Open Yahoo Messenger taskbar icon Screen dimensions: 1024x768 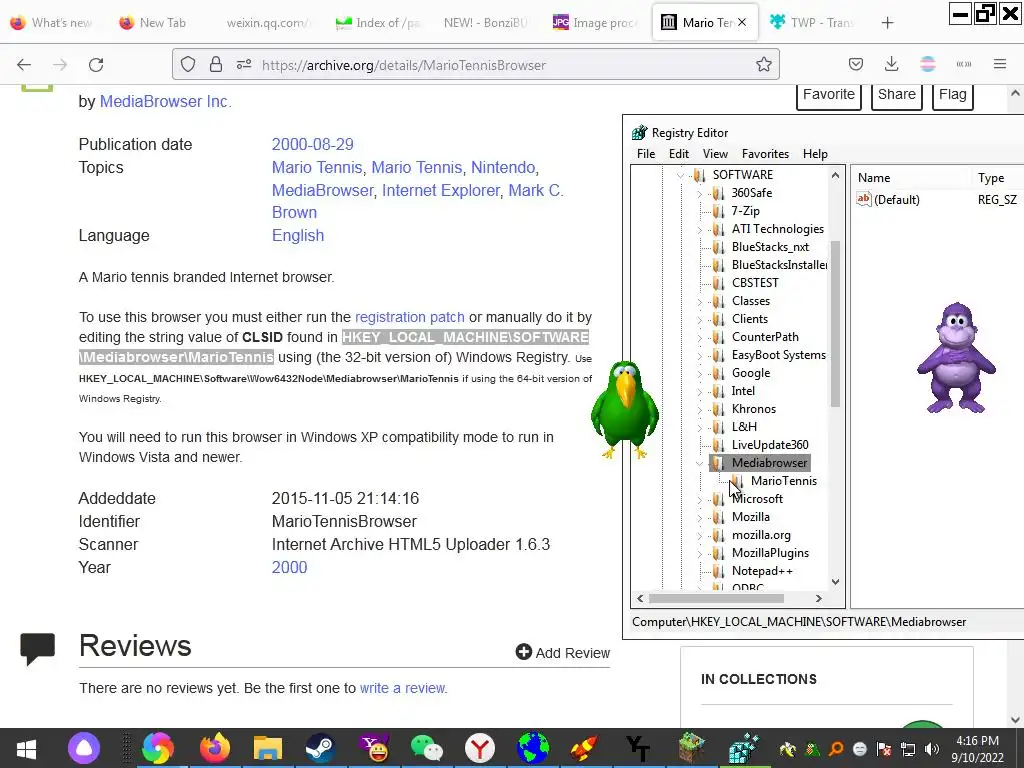click(374, 748)
